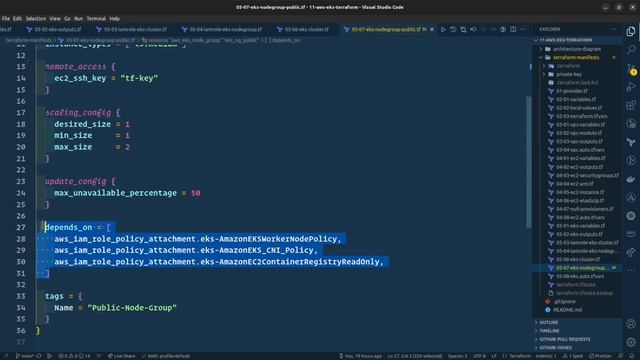Open the Go menu

click(67, 18)
